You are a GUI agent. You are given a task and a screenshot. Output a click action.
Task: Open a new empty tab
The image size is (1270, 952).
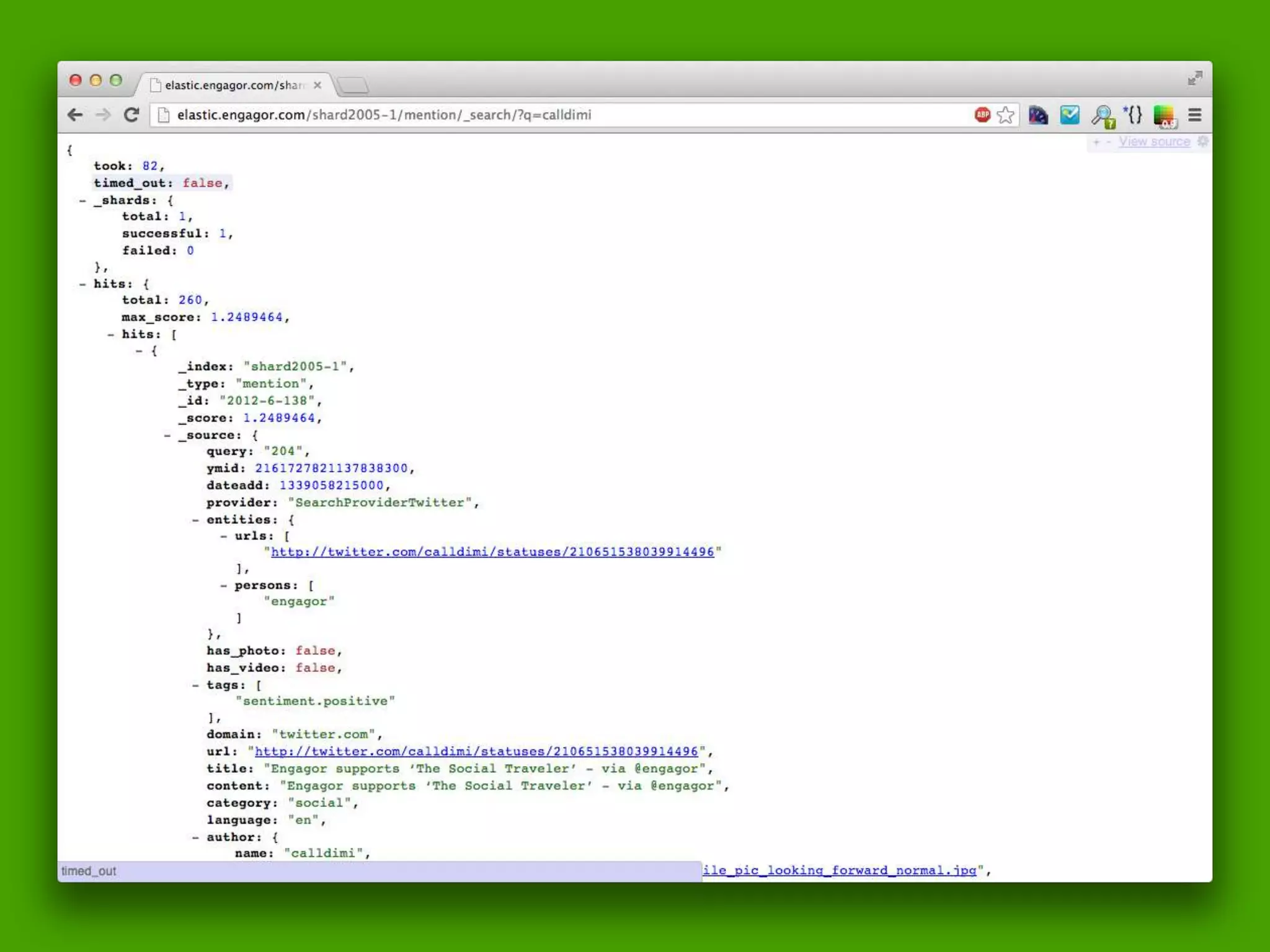click(x=354, y=85)
